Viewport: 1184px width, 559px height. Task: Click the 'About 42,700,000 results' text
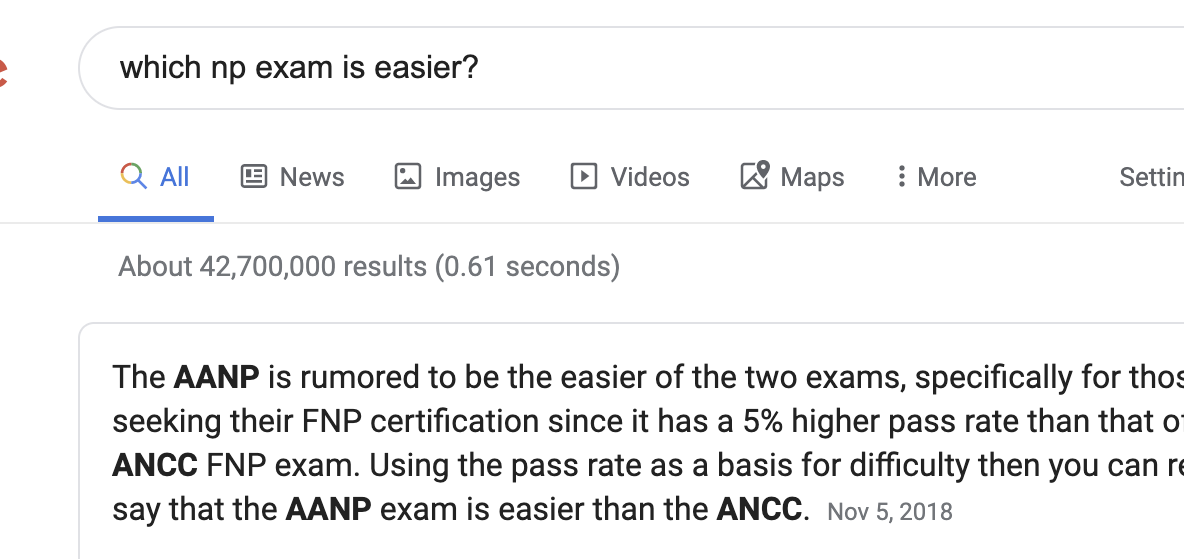369,266
